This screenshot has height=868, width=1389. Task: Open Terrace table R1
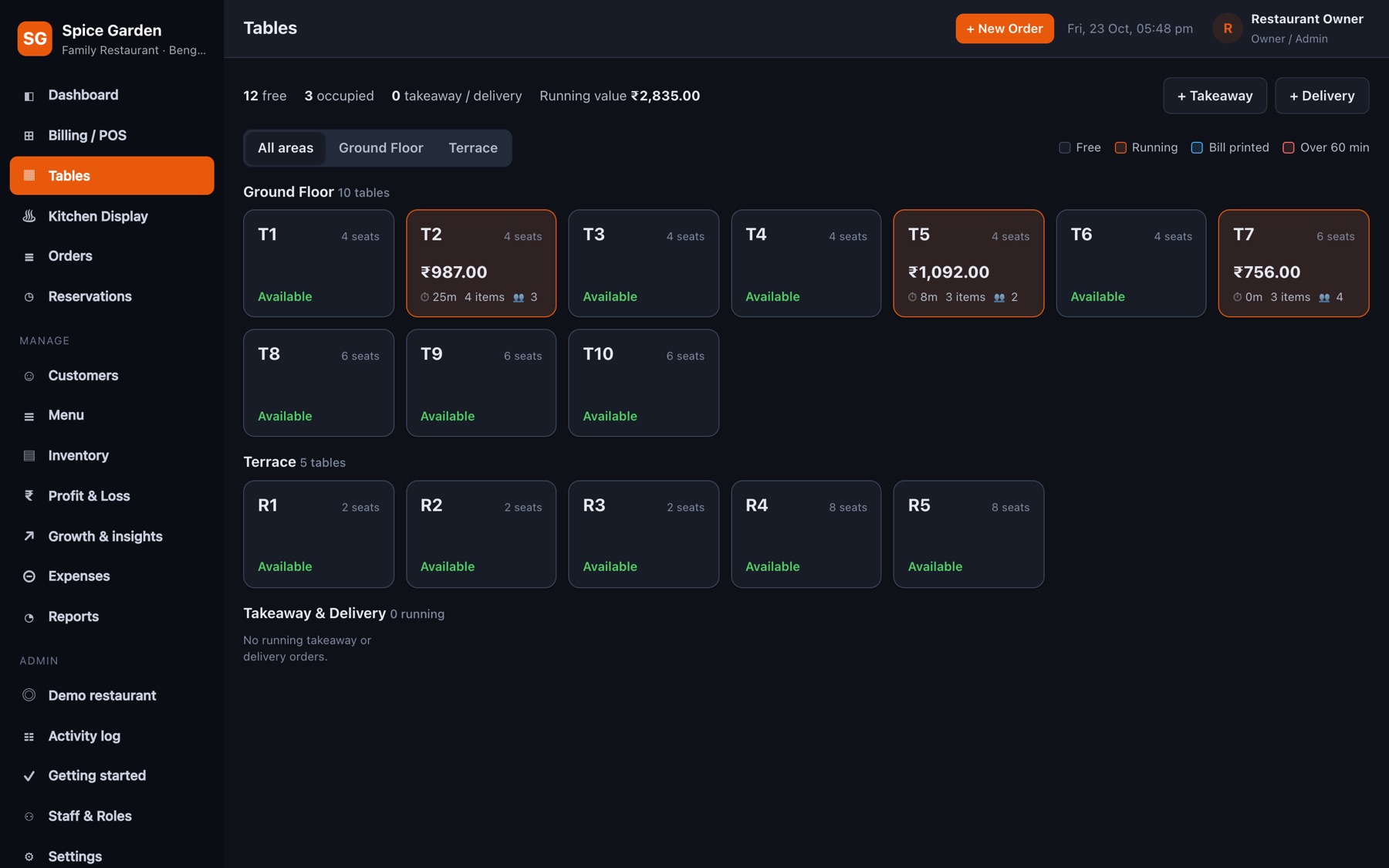pos(319,534)
